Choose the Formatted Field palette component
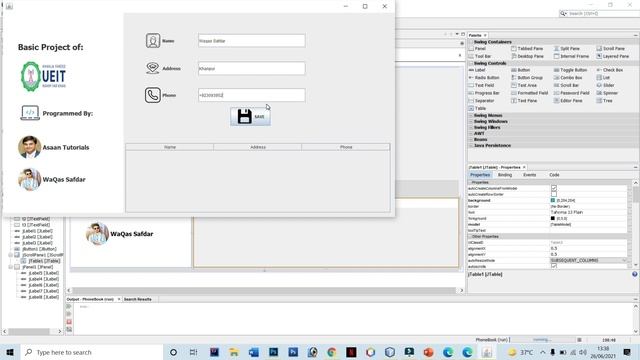Image resolution: width=640 pixels, height=360 pixels. tap(529, 93)
